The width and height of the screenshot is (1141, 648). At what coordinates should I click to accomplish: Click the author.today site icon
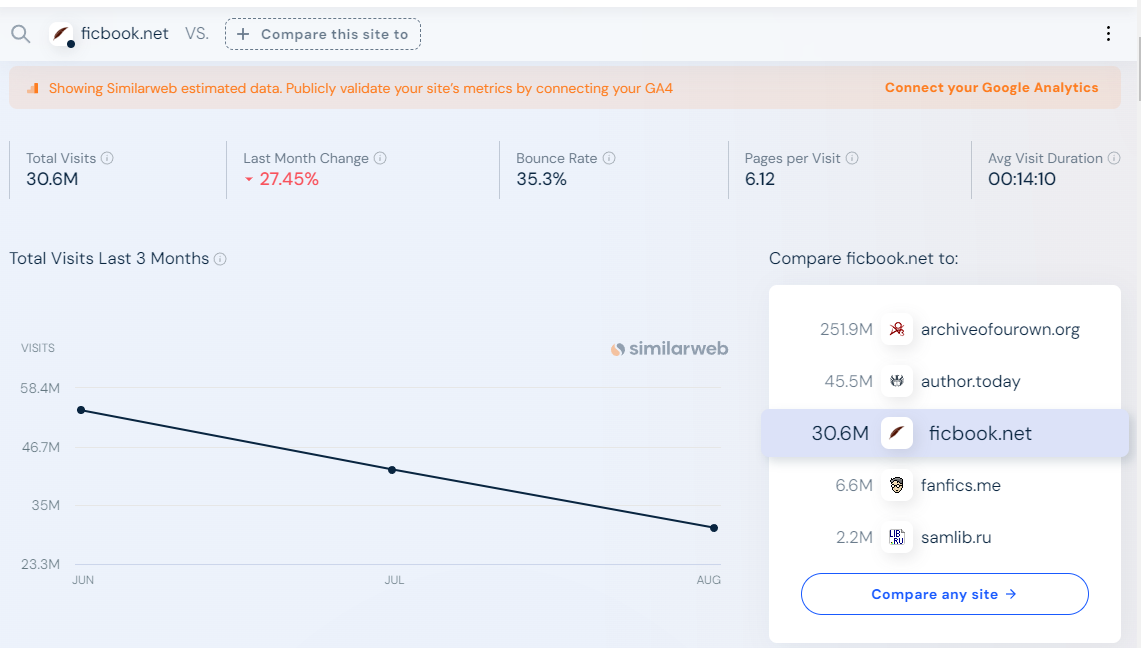click(896, 381)
